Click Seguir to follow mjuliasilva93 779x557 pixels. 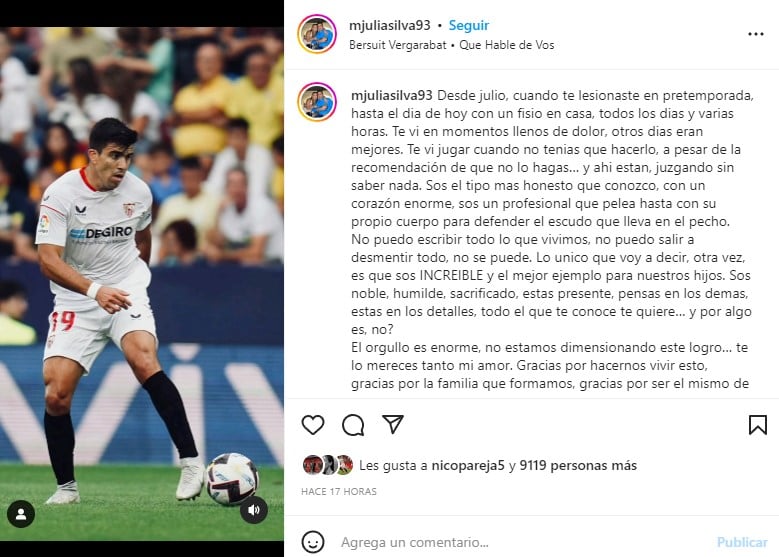pos(468,25)
